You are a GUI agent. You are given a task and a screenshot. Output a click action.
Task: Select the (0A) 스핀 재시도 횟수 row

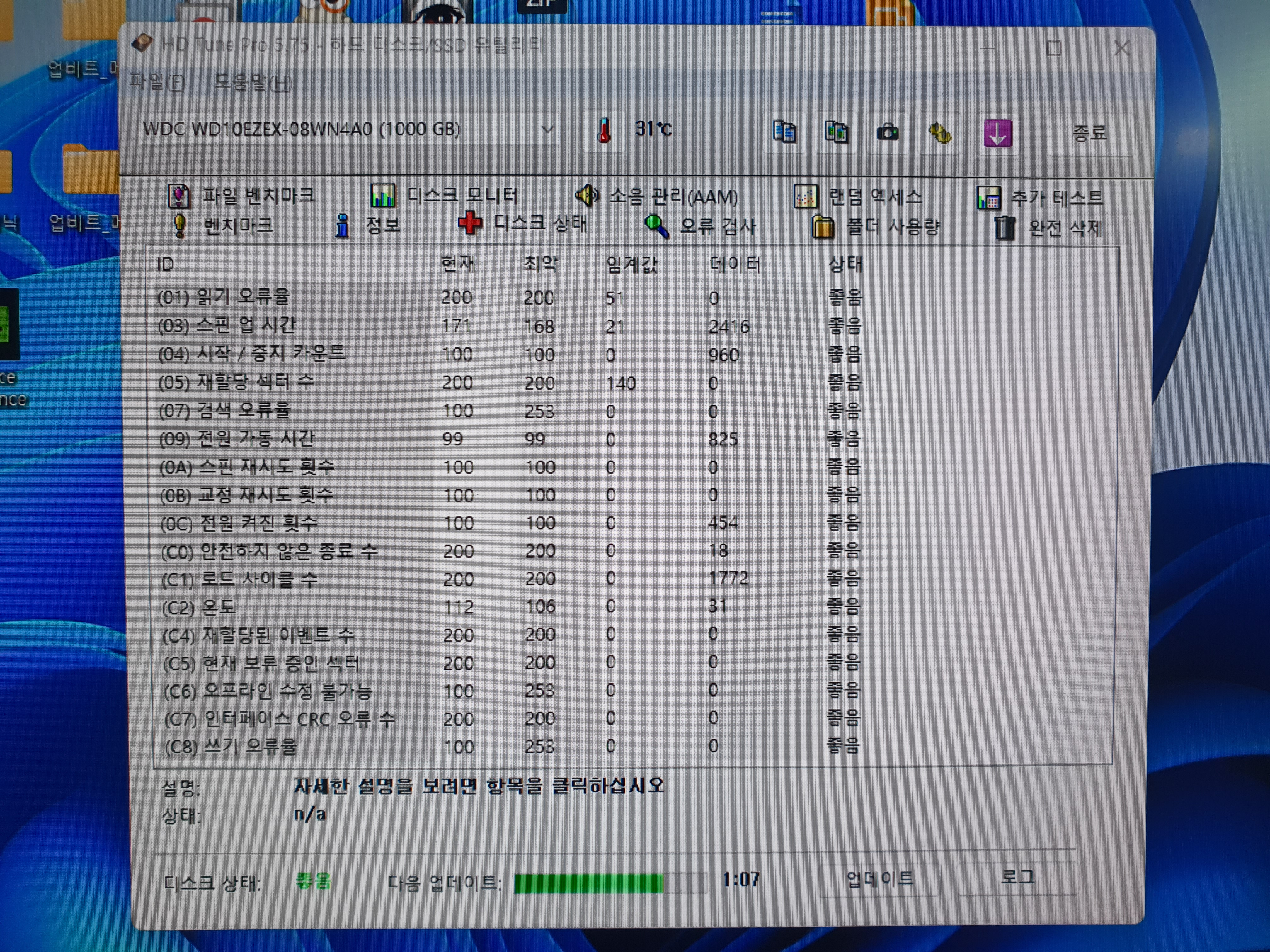[632, 467]
